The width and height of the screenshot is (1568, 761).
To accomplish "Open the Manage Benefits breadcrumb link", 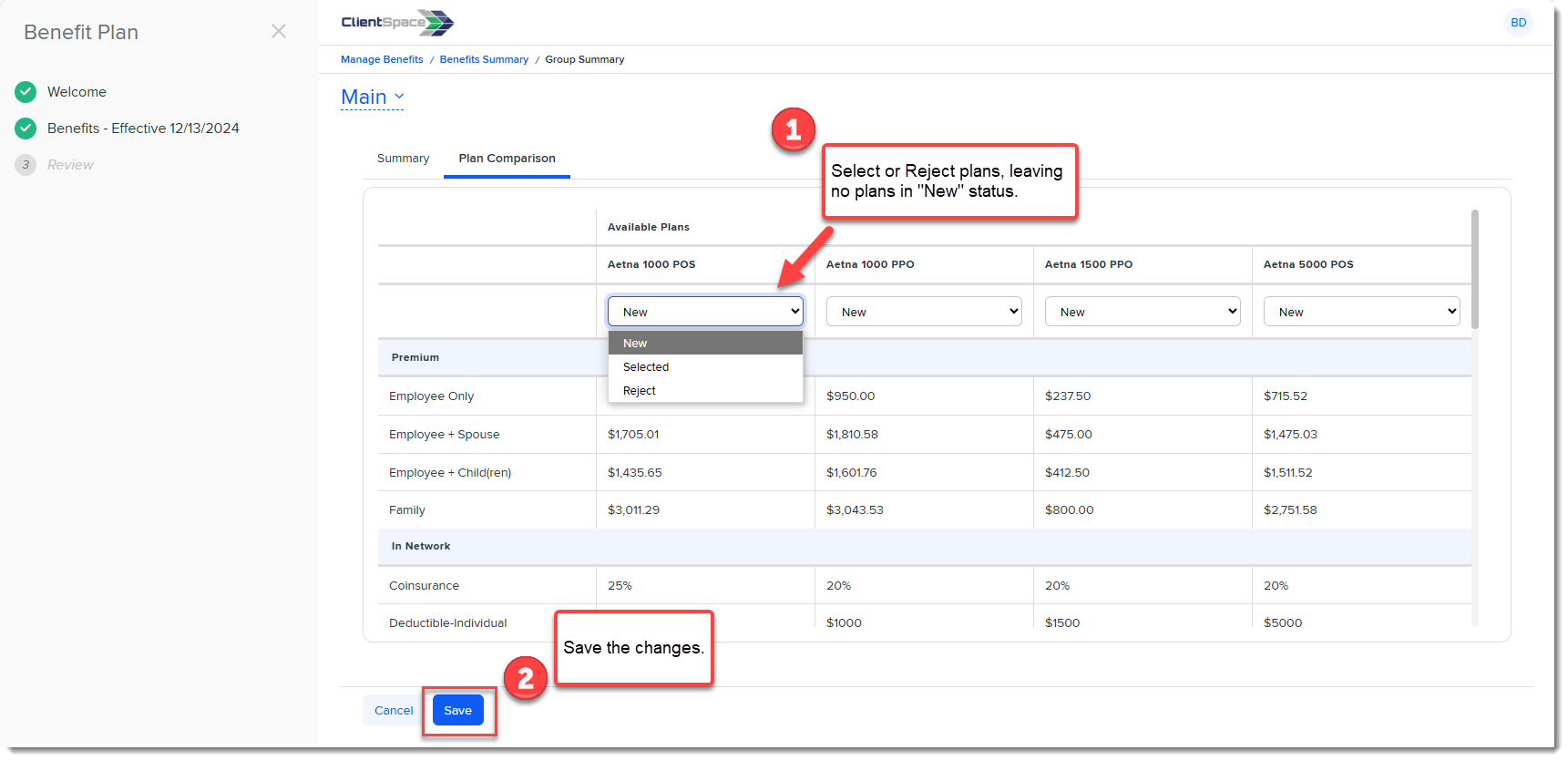I will coord(382,59).
